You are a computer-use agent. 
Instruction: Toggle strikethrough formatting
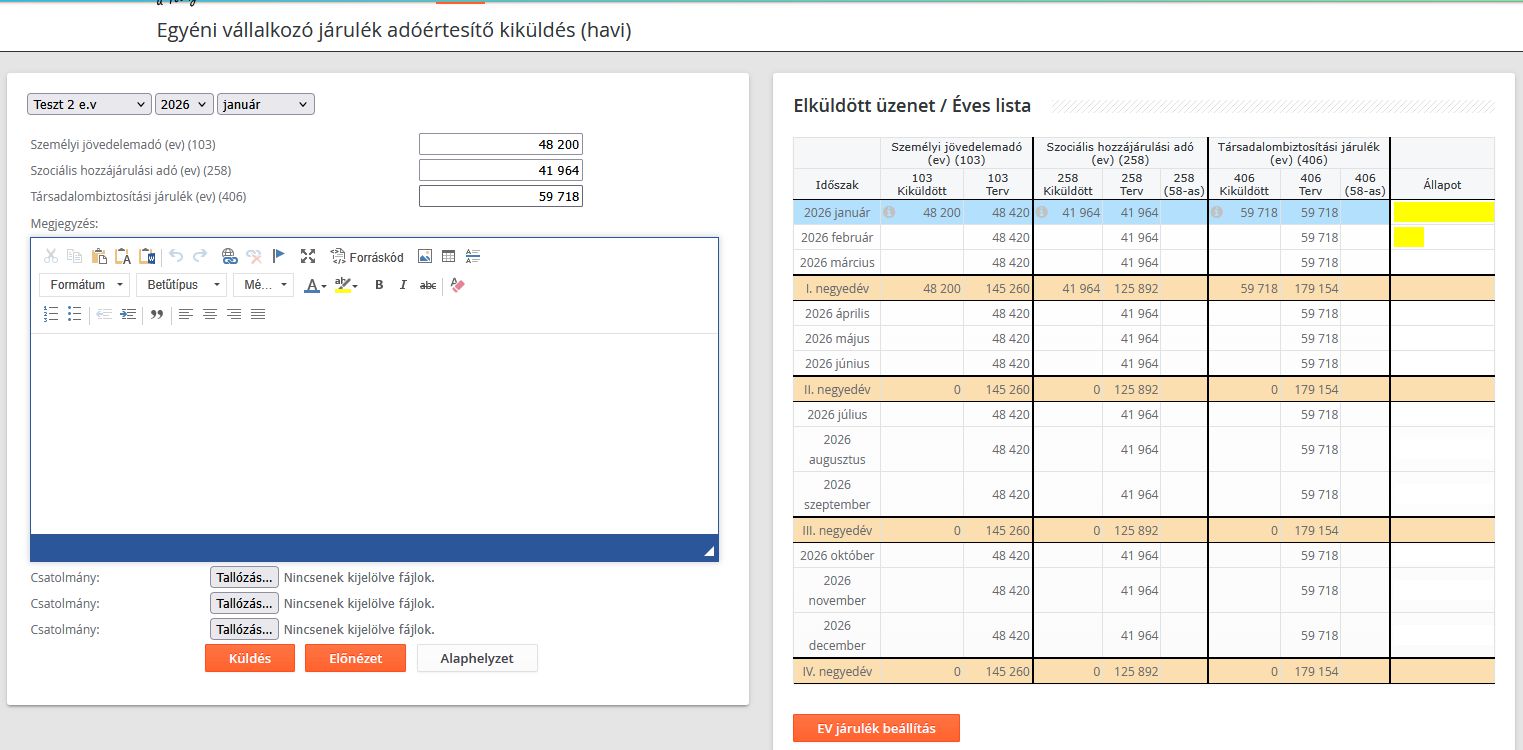tap(427, 285)
